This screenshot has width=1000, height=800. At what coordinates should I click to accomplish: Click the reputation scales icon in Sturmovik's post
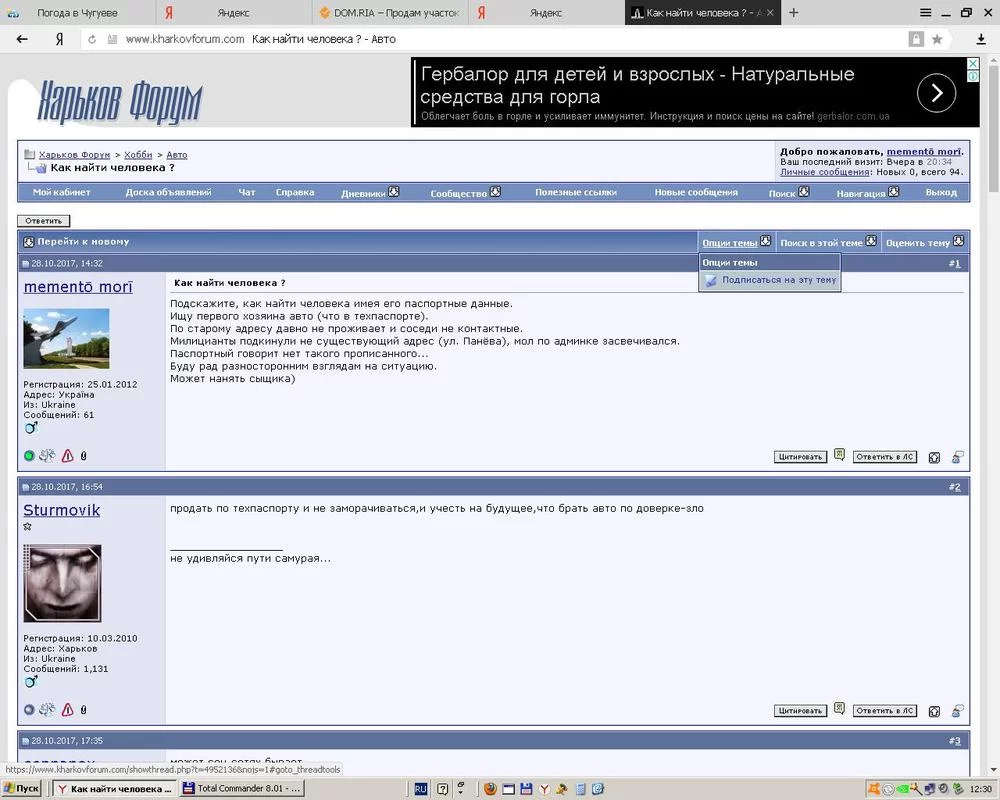(x=47, y=709)
